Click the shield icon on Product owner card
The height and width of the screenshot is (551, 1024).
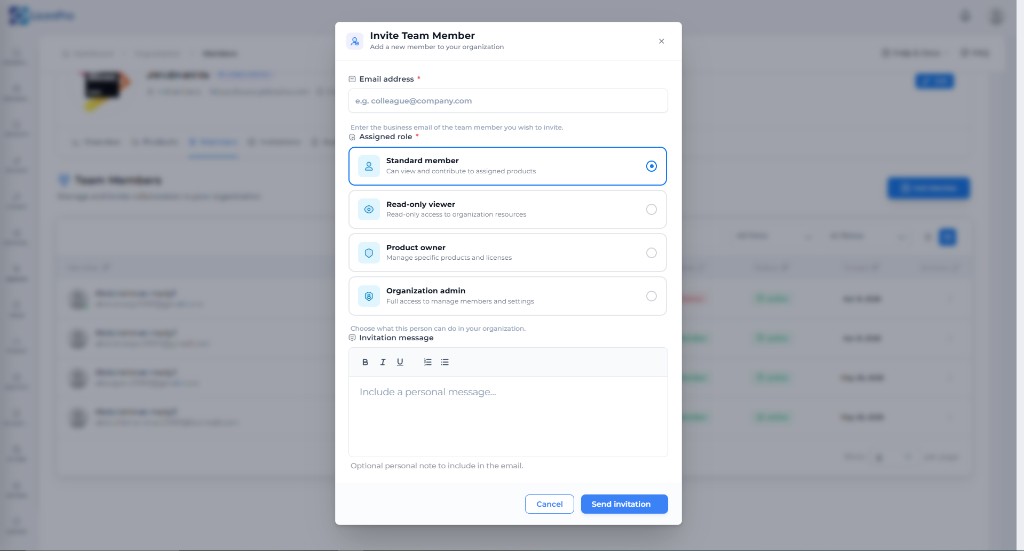click(x=368, y=253)
